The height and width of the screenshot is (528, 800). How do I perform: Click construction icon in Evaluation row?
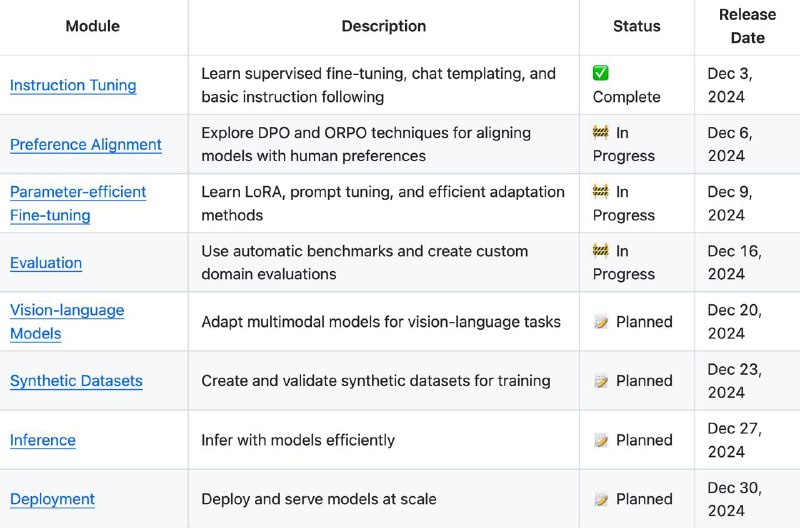pyautogui.click(x=601, y=251)
